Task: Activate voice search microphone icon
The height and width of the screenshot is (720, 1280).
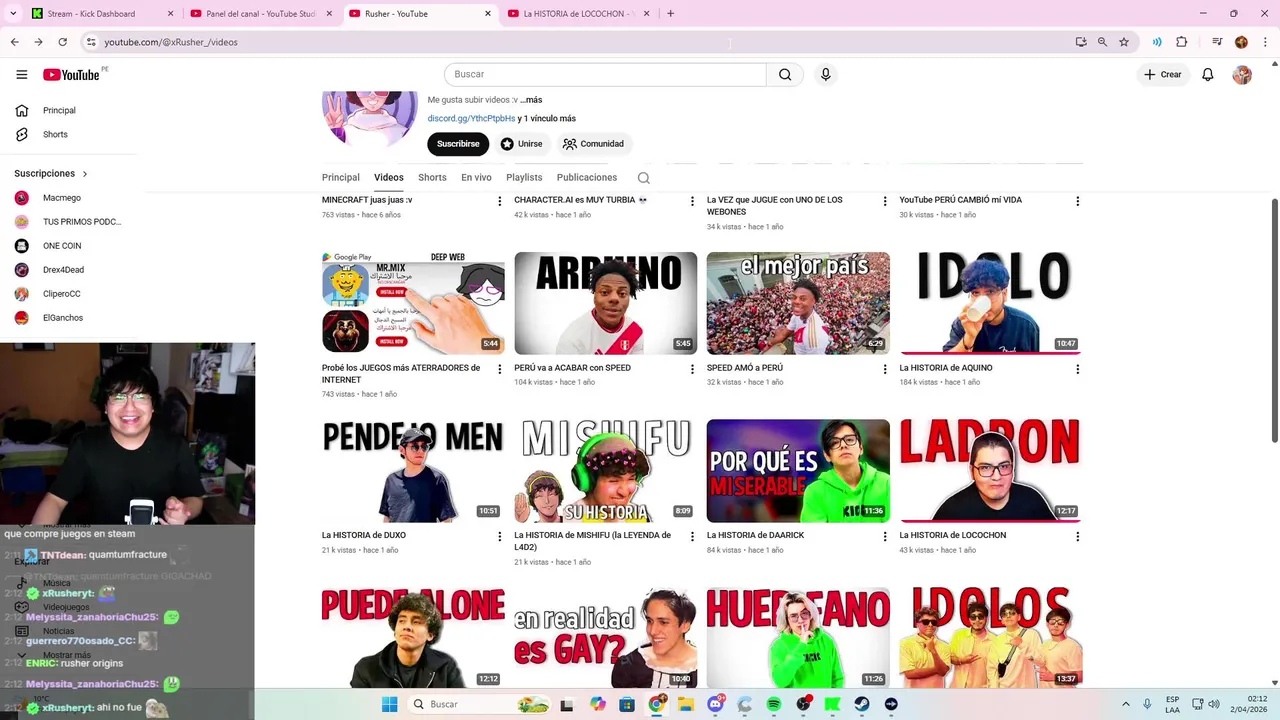Action: tap(825, 75)
